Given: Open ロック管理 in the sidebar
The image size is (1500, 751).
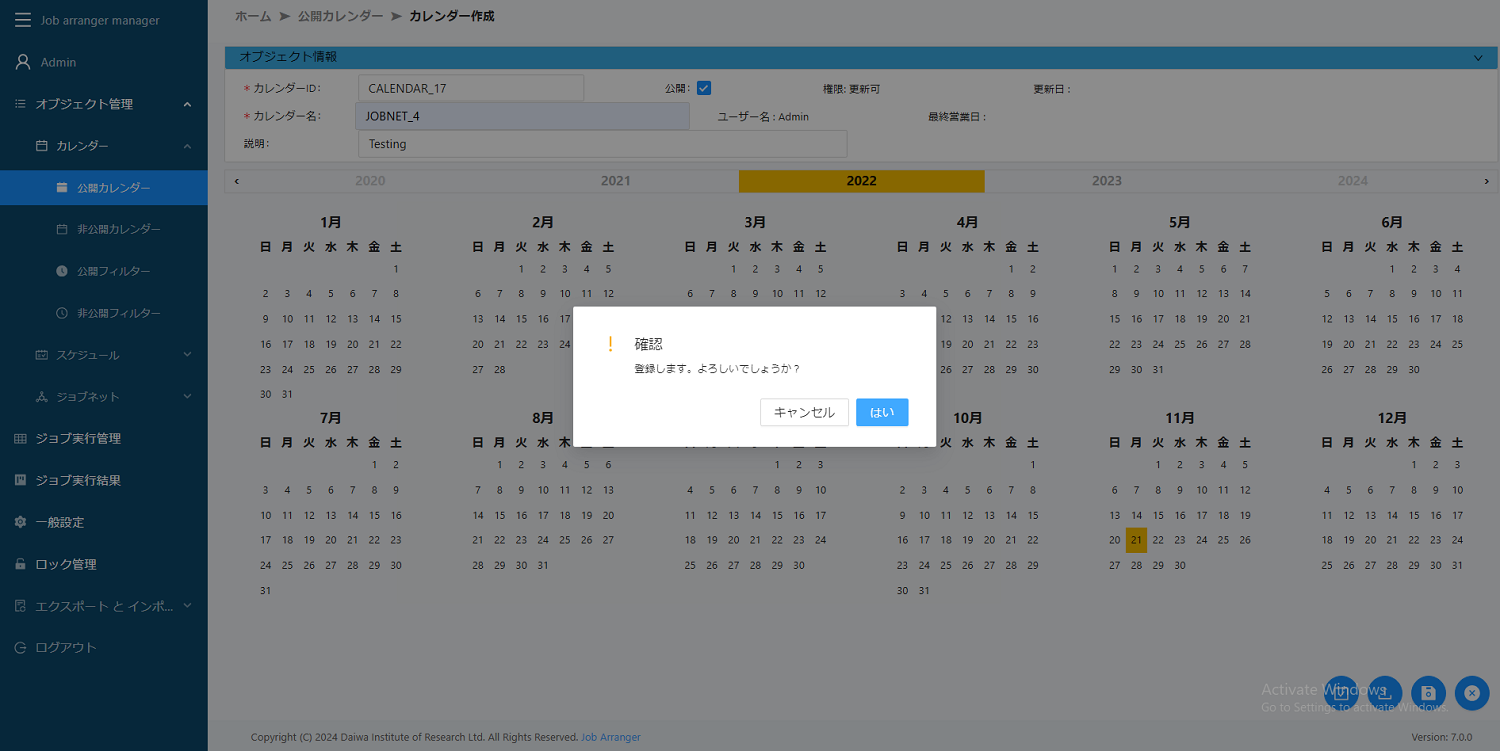Looking at the screenshot, I should [x=66, y=564].
